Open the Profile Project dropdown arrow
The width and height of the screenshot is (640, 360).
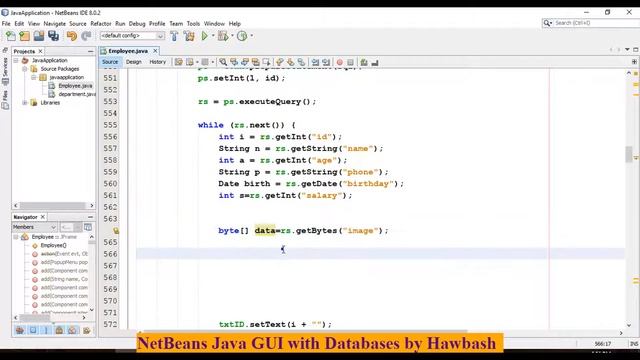(x=251, y=36)
